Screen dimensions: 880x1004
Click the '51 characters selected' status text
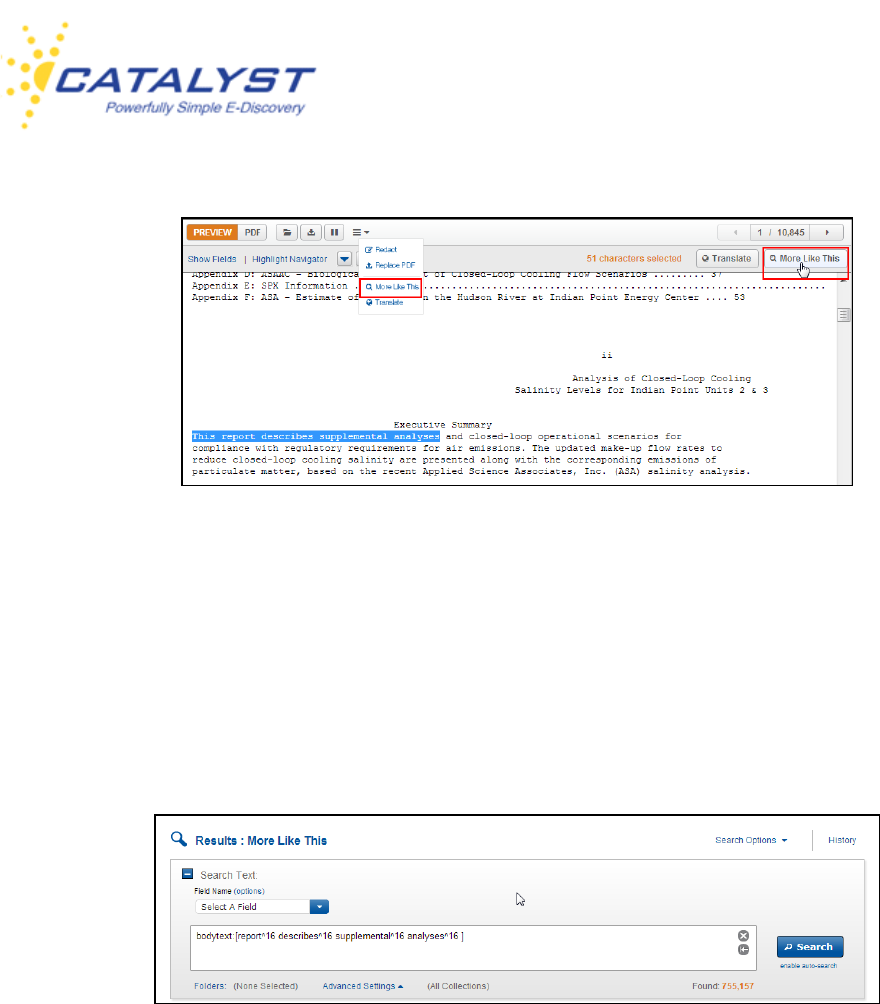point(634,259)
